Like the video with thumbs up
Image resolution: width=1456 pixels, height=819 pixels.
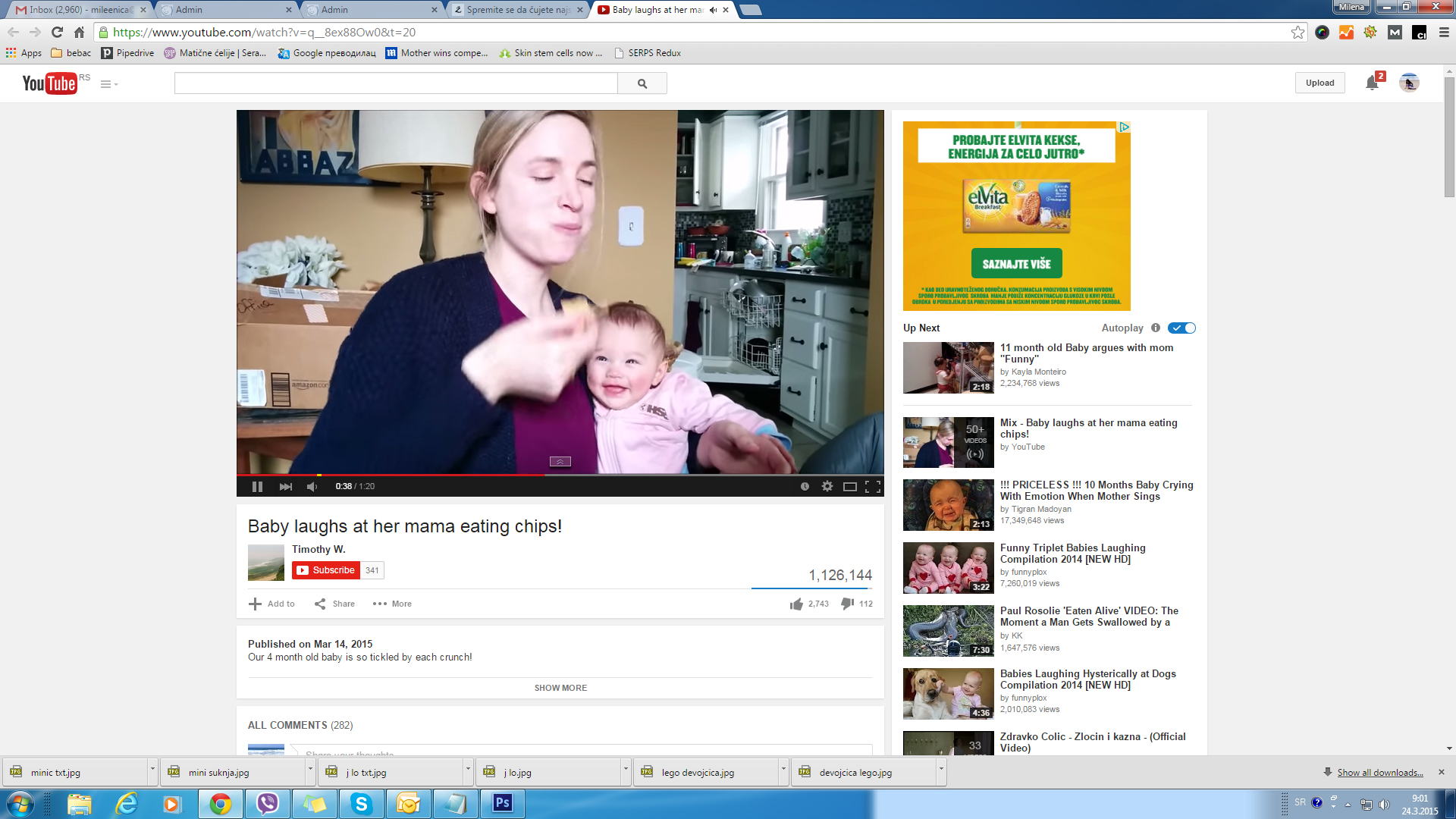pos(796,604)
